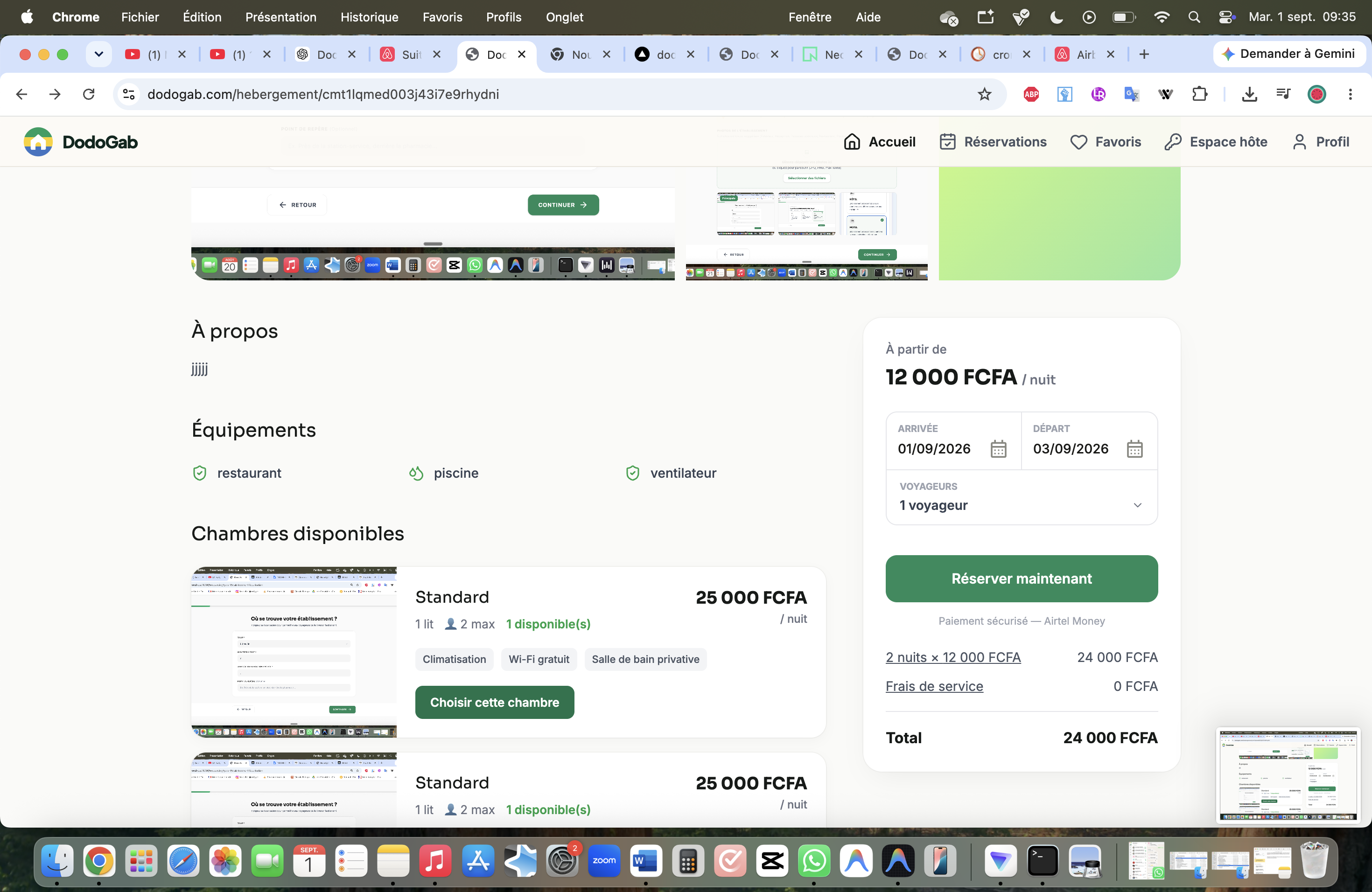
Task: Open the Fichier menu
Action: (140, 17)
